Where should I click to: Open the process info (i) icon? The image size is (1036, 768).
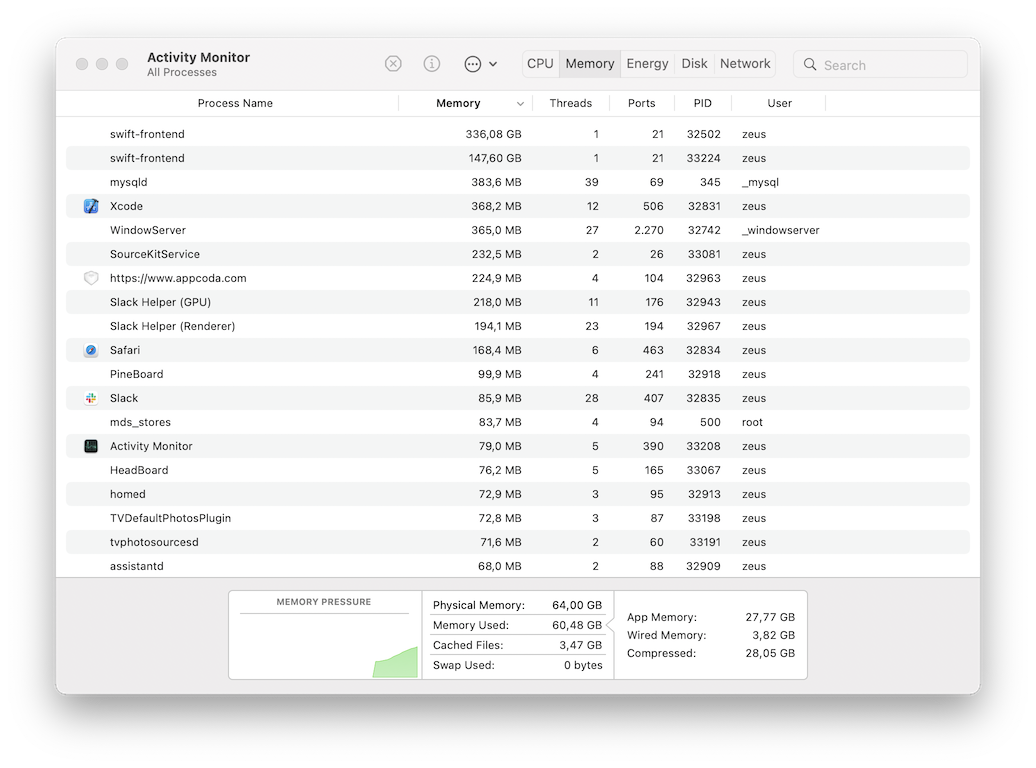tap(431, 63)
